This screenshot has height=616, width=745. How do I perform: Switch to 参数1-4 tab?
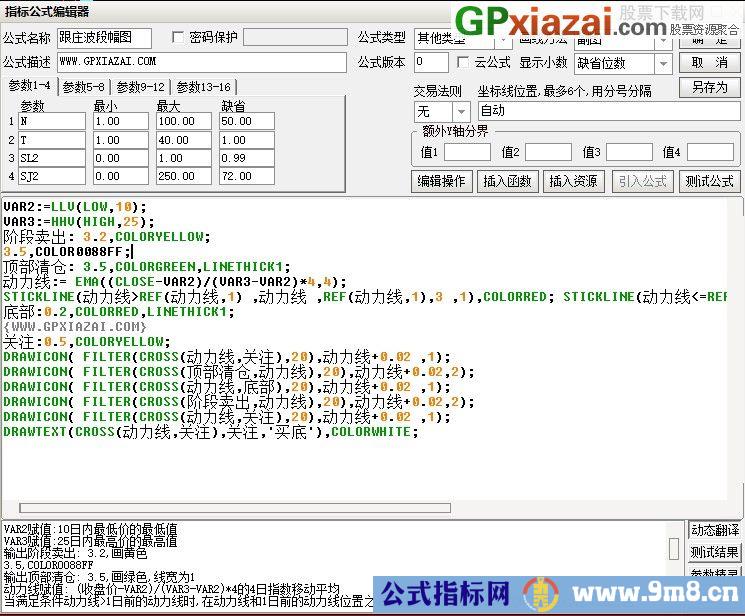29,86
